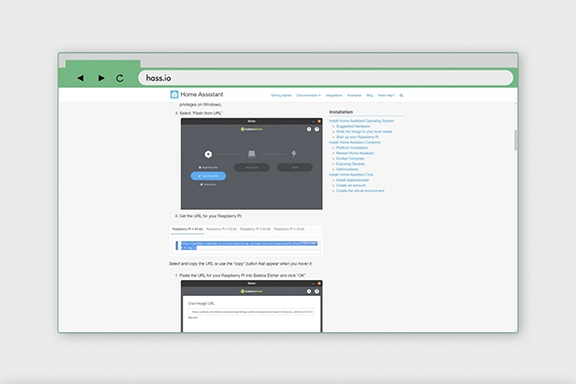Click the hass.io address bar

[325, 78]
